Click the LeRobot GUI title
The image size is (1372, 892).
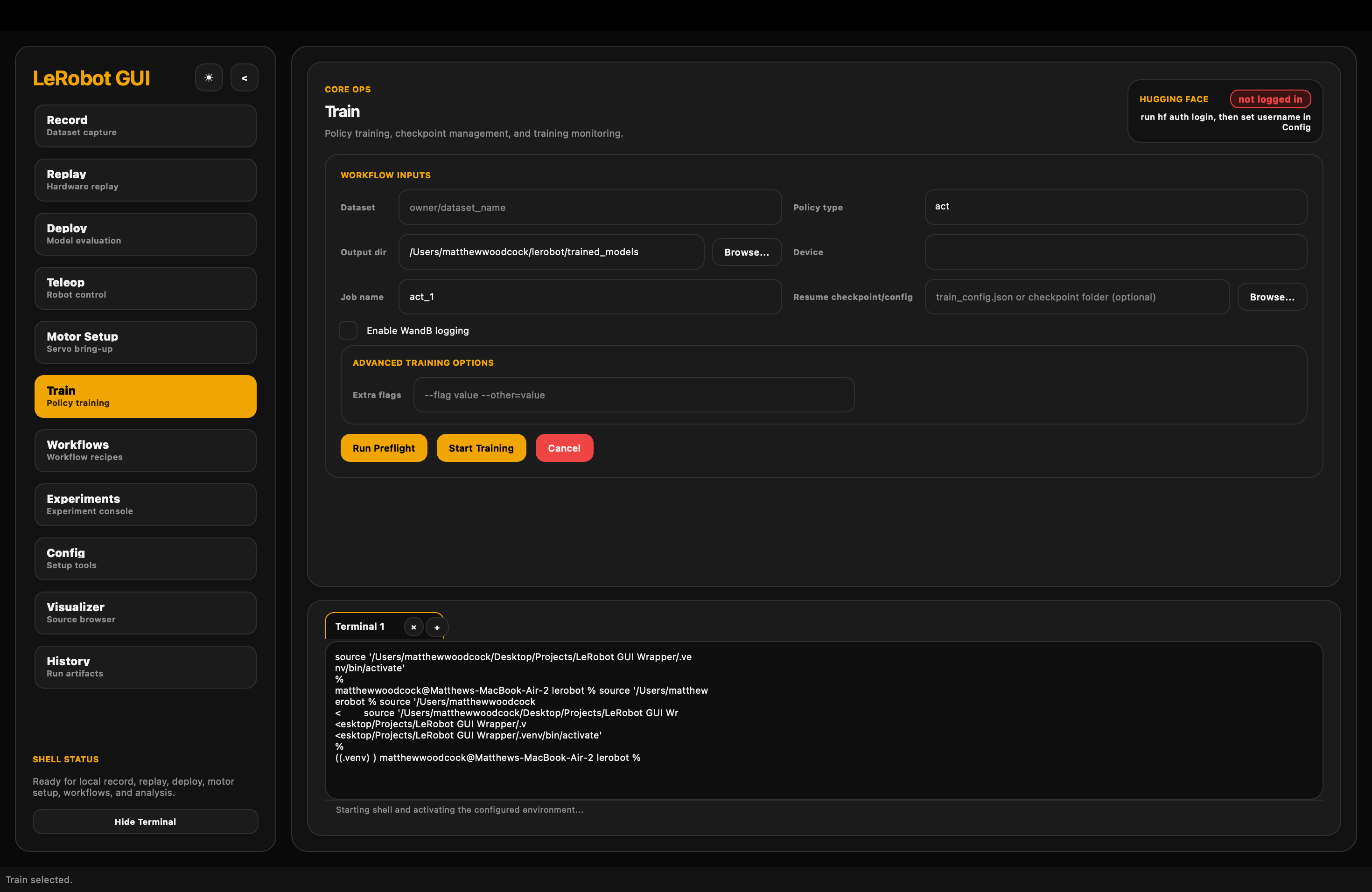tap(91, 78)
